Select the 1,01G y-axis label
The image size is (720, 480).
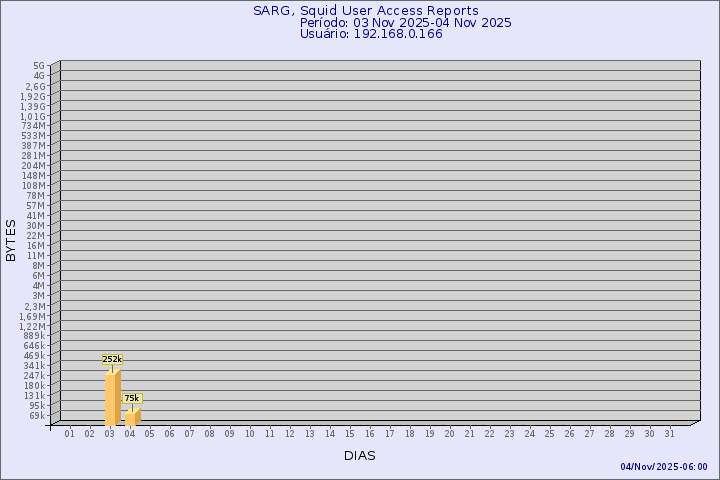coord(33,116)
